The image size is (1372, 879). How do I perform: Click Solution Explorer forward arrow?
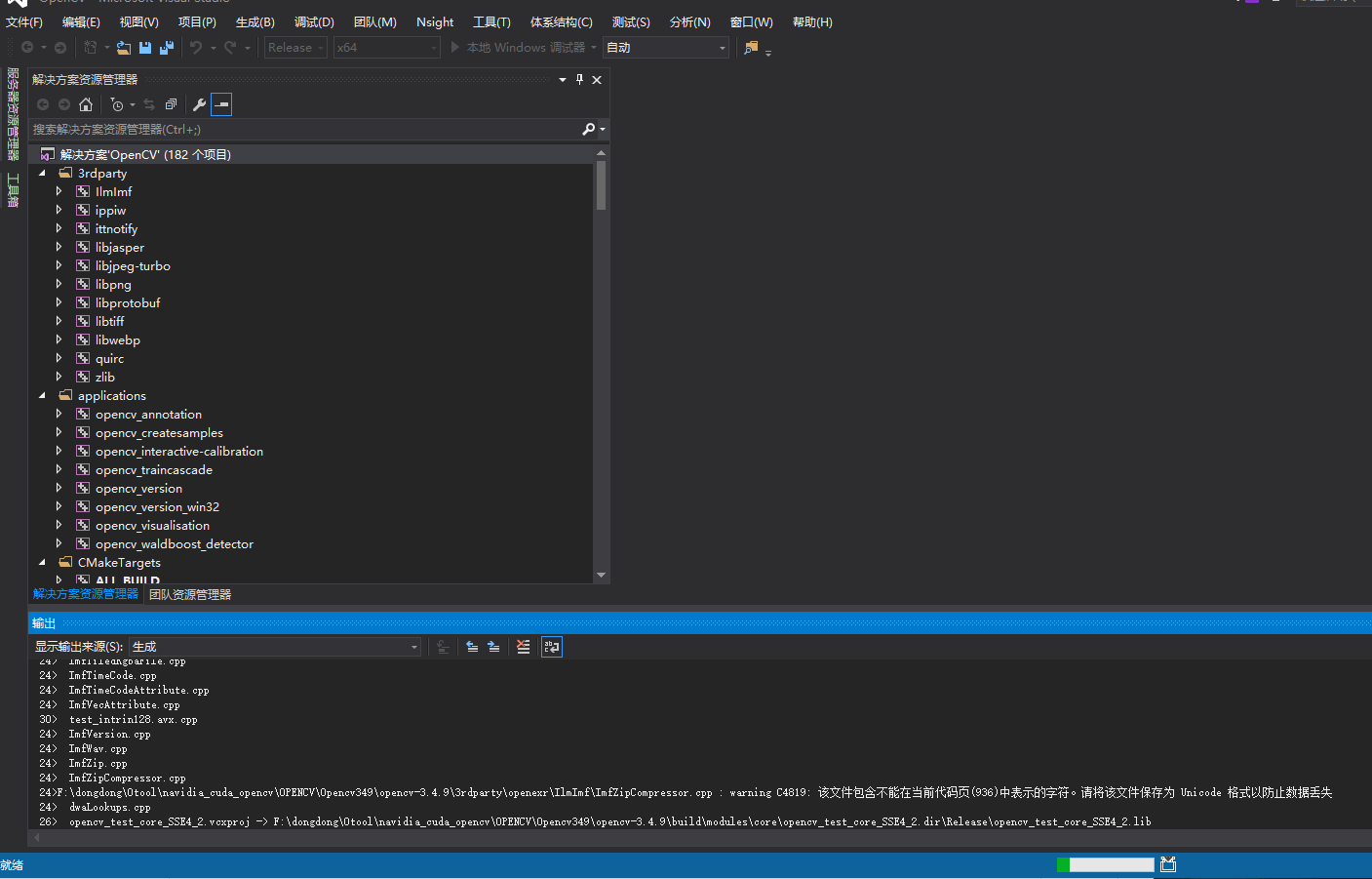[64, 104]
